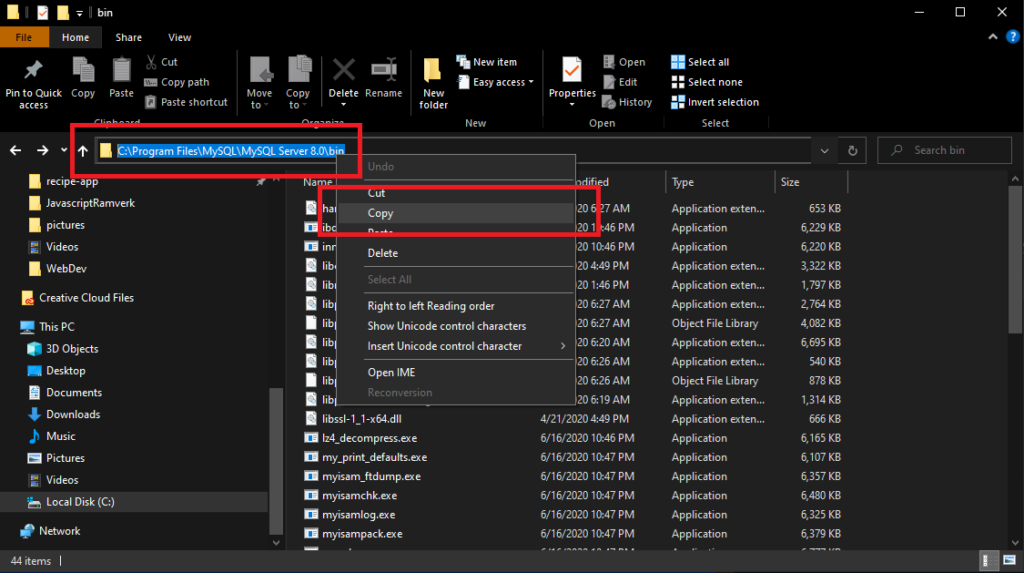Click the Rename ribbon icon

pos(384,78)
